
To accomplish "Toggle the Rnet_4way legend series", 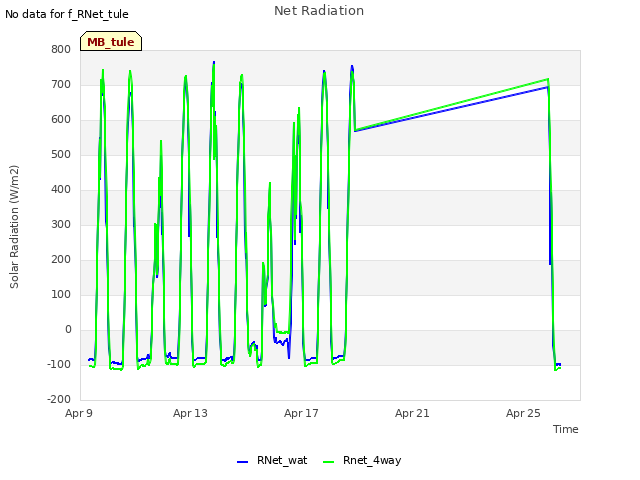I will [362, 460].
